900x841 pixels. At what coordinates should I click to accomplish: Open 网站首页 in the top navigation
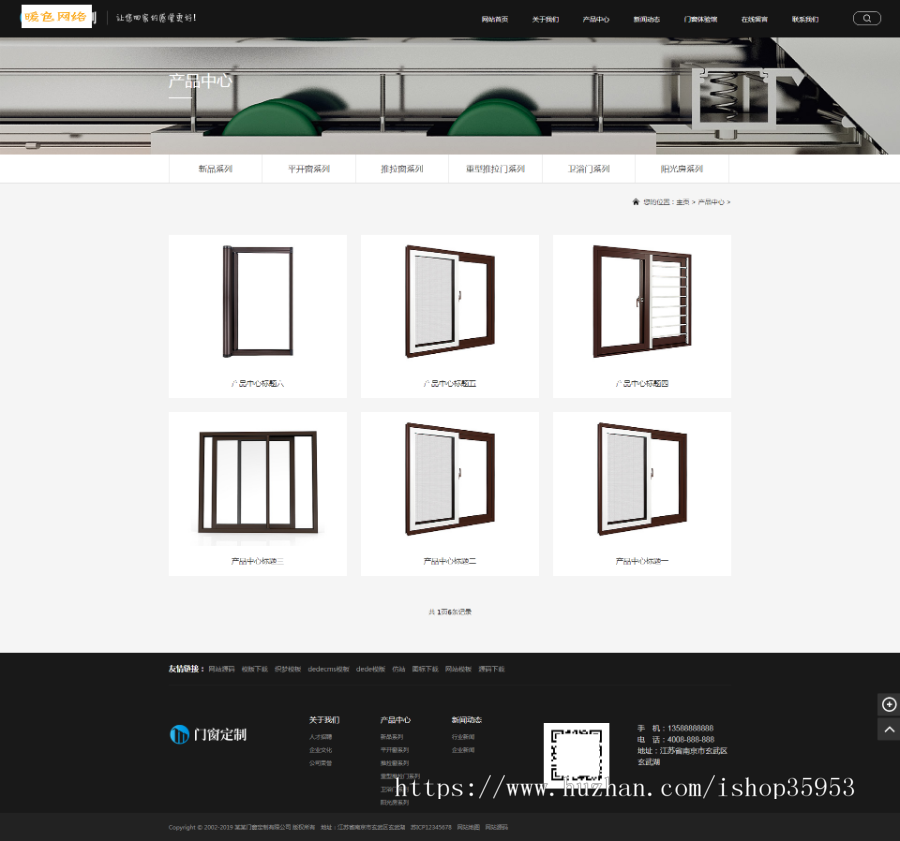click(494, 19)
